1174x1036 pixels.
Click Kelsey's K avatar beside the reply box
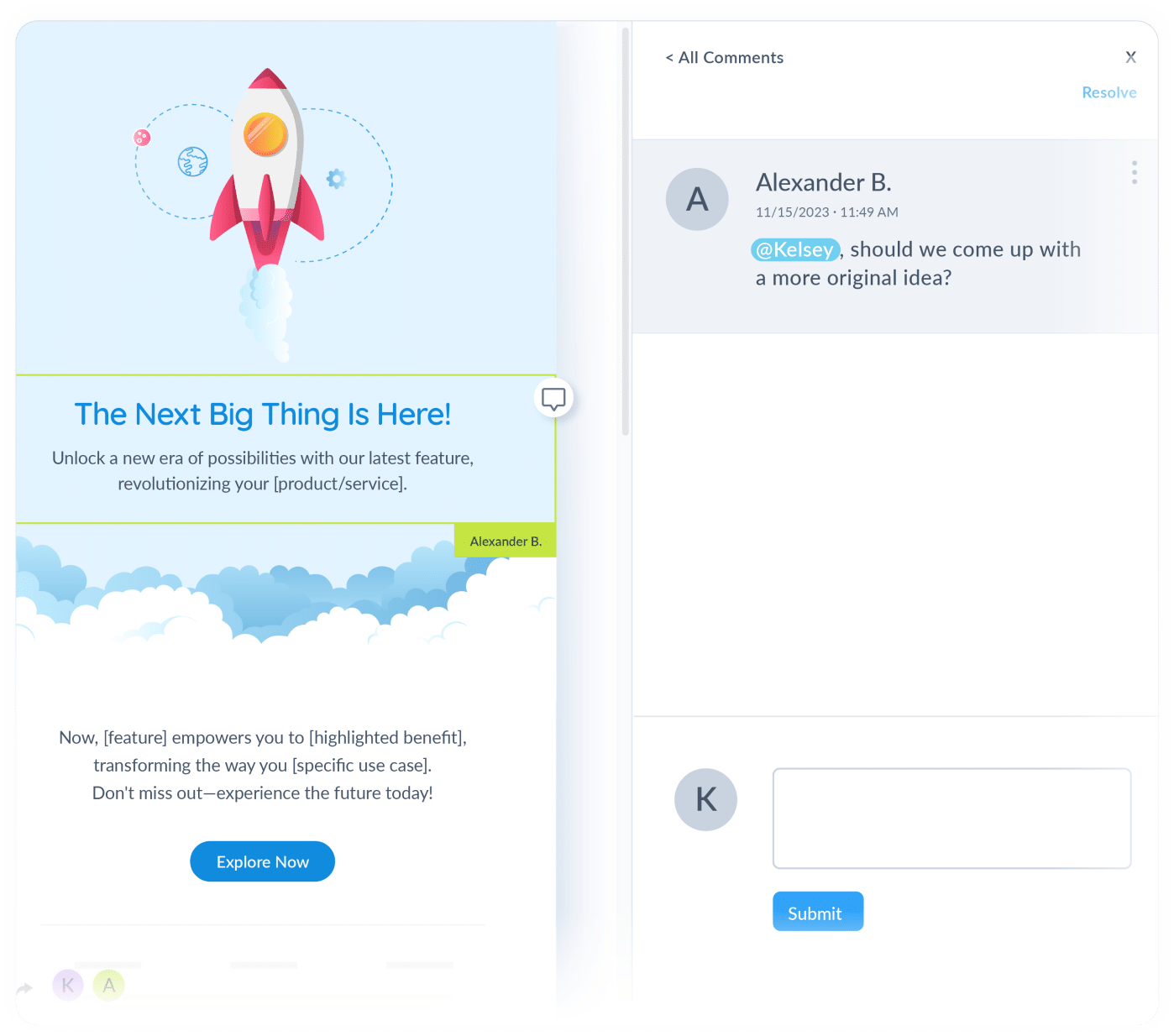[x=705, y=799]
